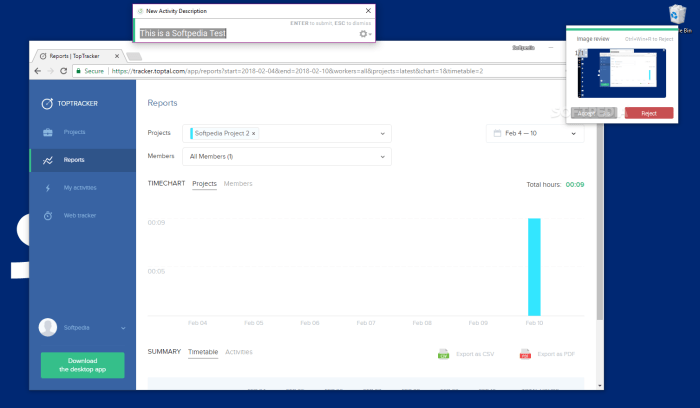Click the cyan Feb 10 chart bar

(x=534, y=266)
